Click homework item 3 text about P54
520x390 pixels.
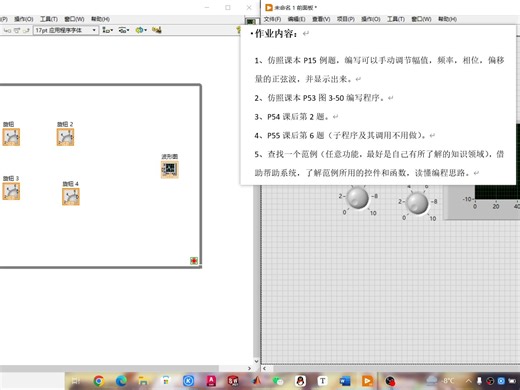(292, 117)
